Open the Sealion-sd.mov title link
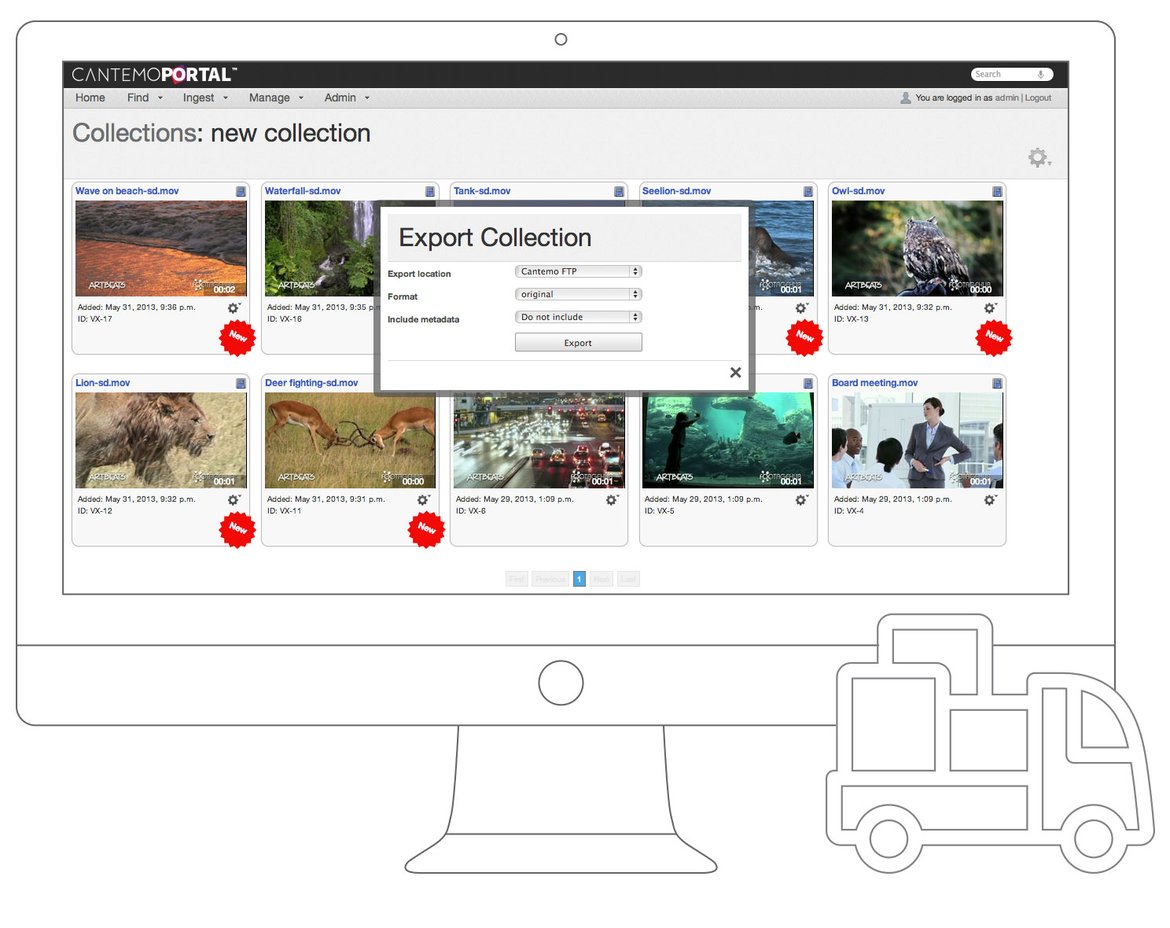 coord(676,191)
